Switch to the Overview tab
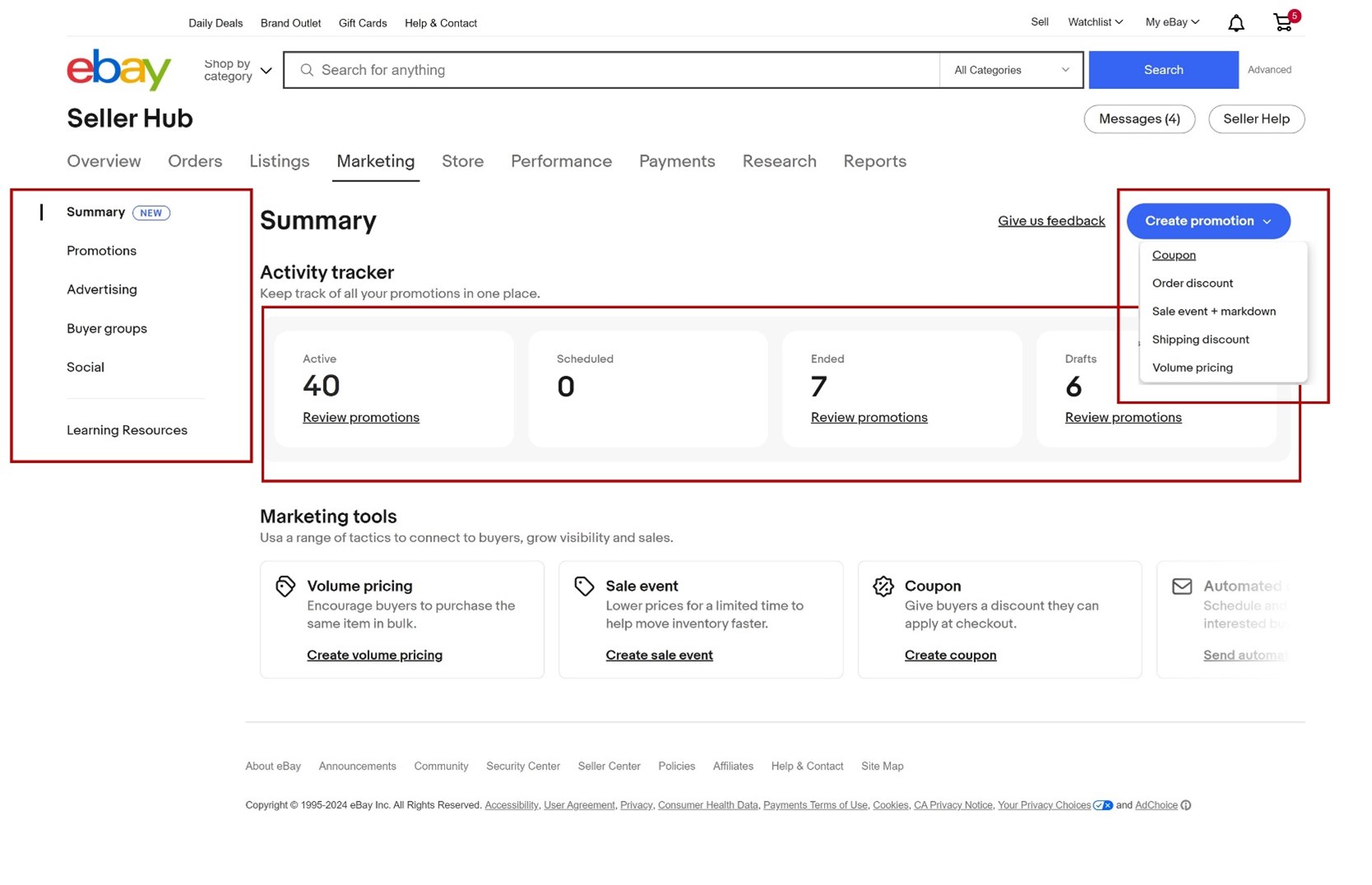The width and height of the screenshot is (1372, 885). (x=104, y=162)
